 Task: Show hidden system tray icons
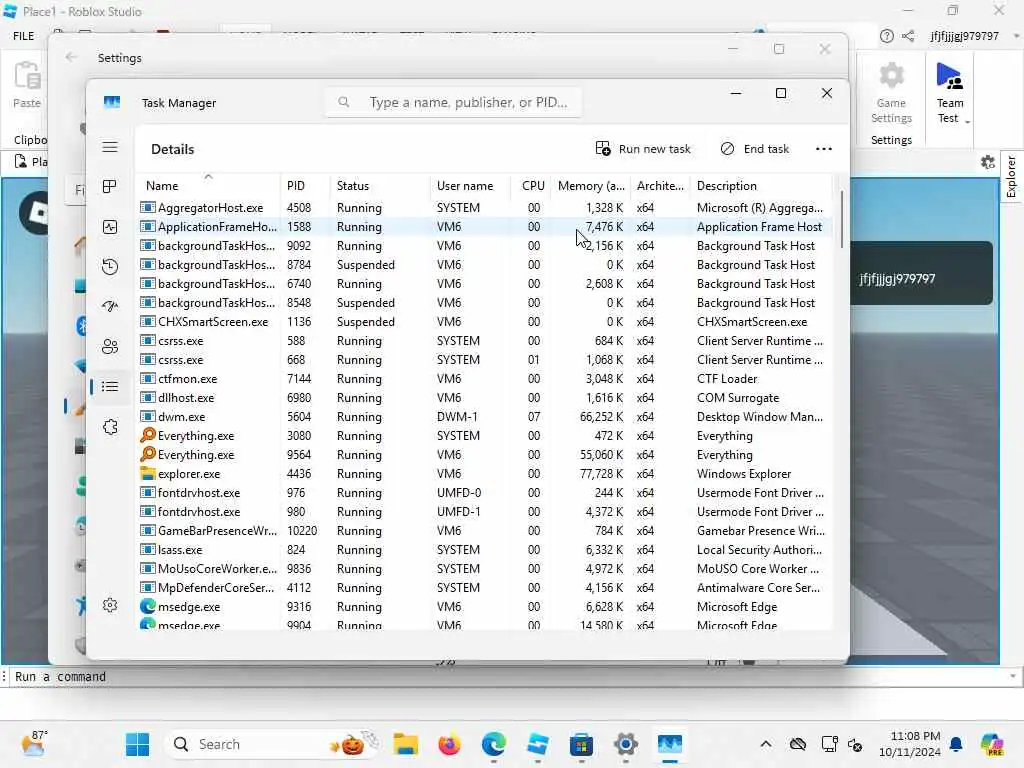766,744
